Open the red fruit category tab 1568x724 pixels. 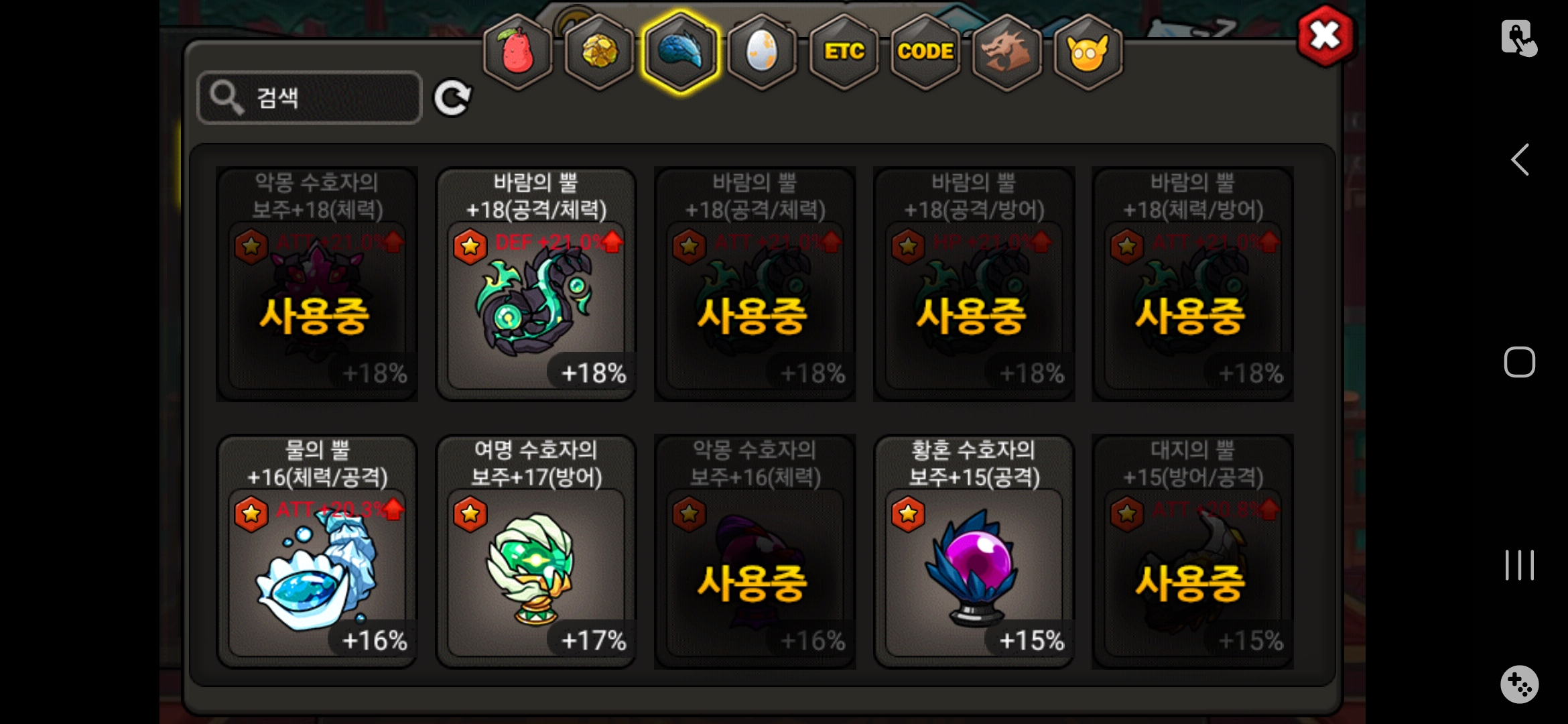point(517,52)
